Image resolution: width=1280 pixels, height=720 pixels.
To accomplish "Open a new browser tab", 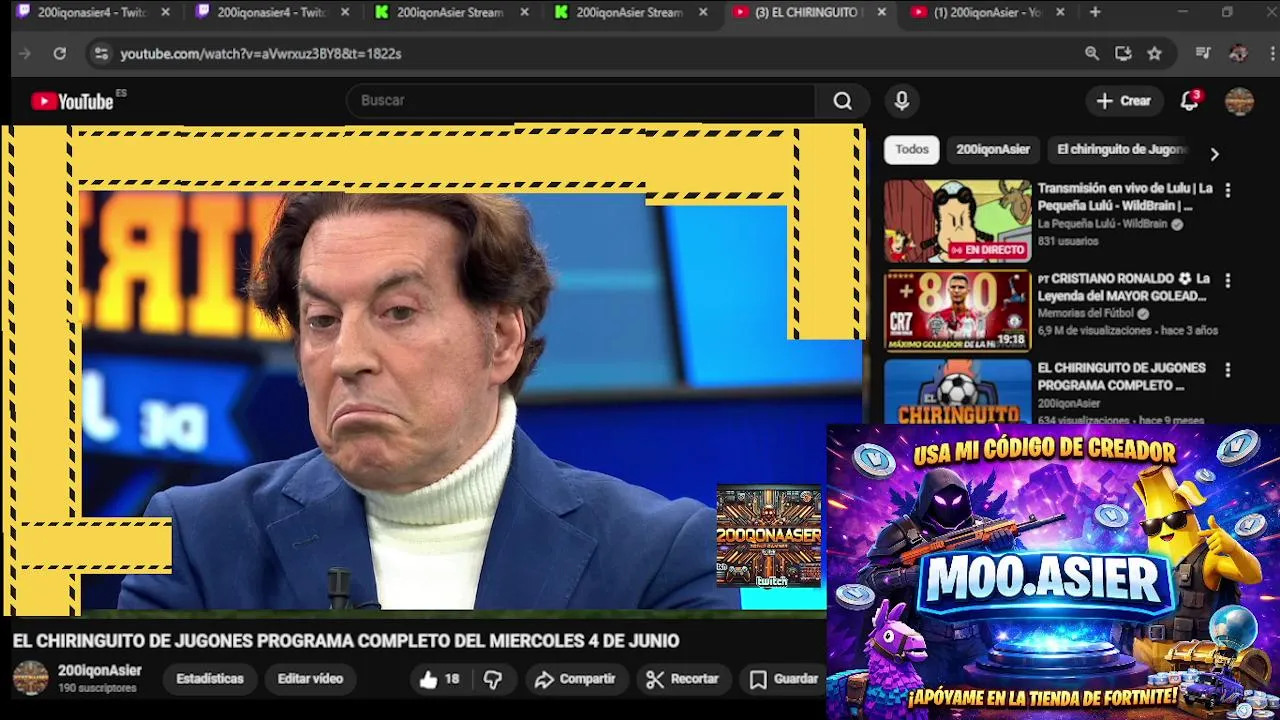I will coord(1095,13).
